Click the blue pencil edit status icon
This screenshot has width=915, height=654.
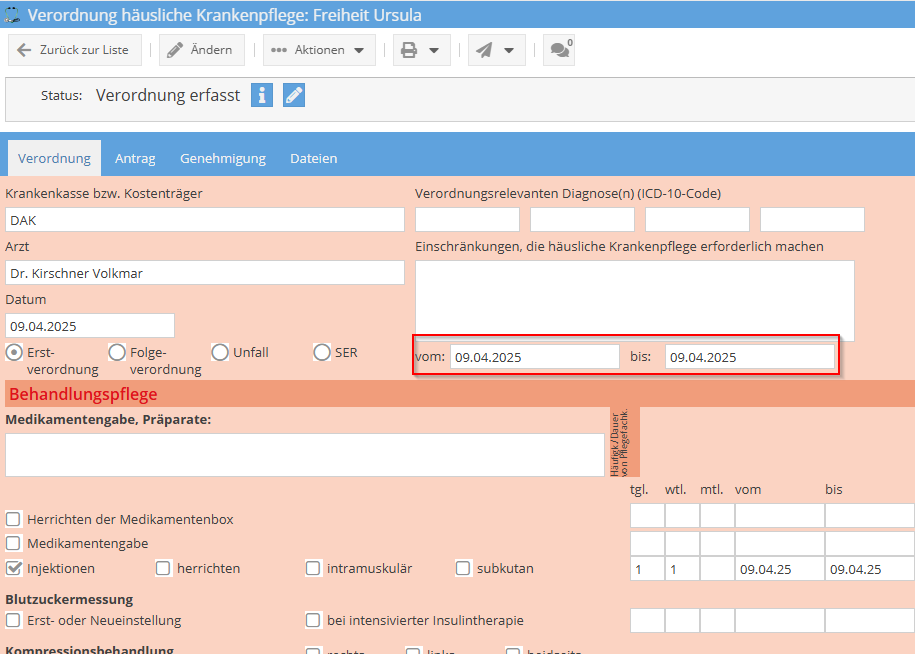point(293,95)
